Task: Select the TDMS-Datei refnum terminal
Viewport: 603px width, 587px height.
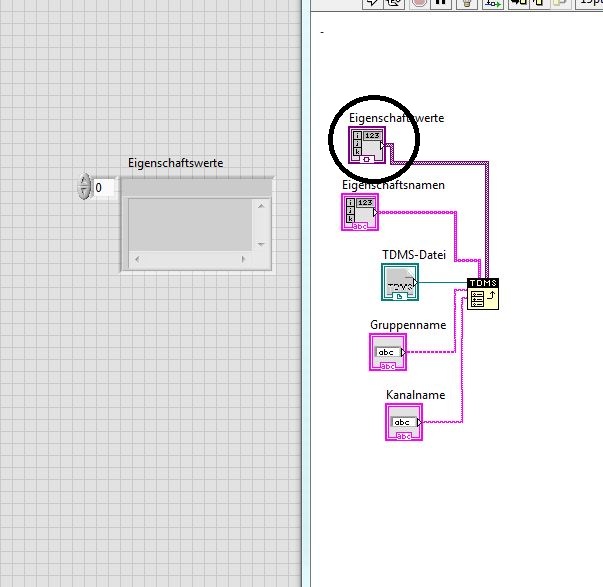Action: (400, 282)
